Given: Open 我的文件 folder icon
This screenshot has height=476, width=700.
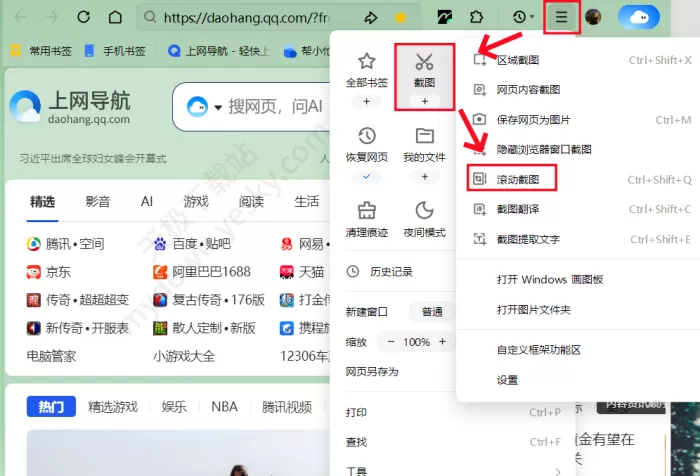Looking at the screenshot, I should coord(425,136).
